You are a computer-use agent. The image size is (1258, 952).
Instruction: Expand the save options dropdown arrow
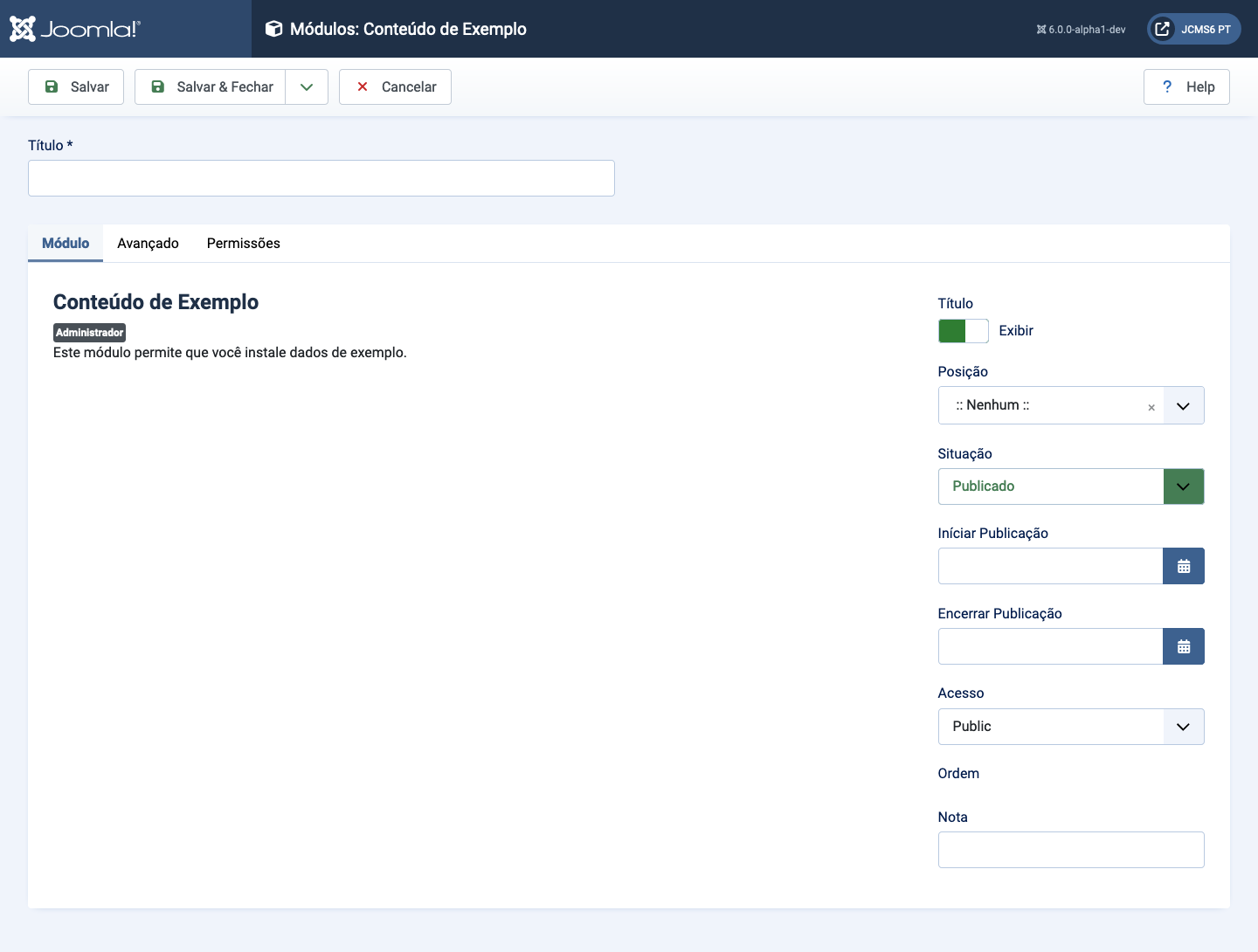tap(307, 86)
